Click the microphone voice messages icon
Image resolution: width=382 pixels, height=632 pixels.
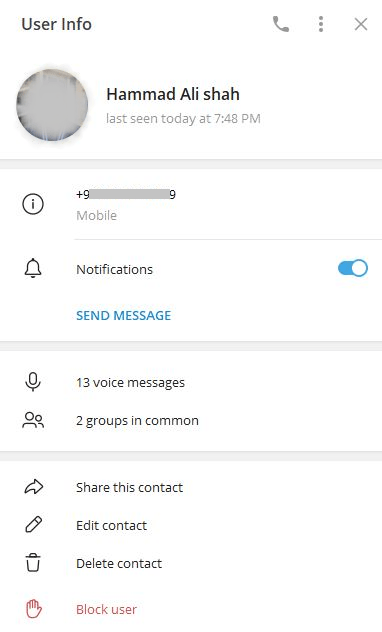coord(33,382)
